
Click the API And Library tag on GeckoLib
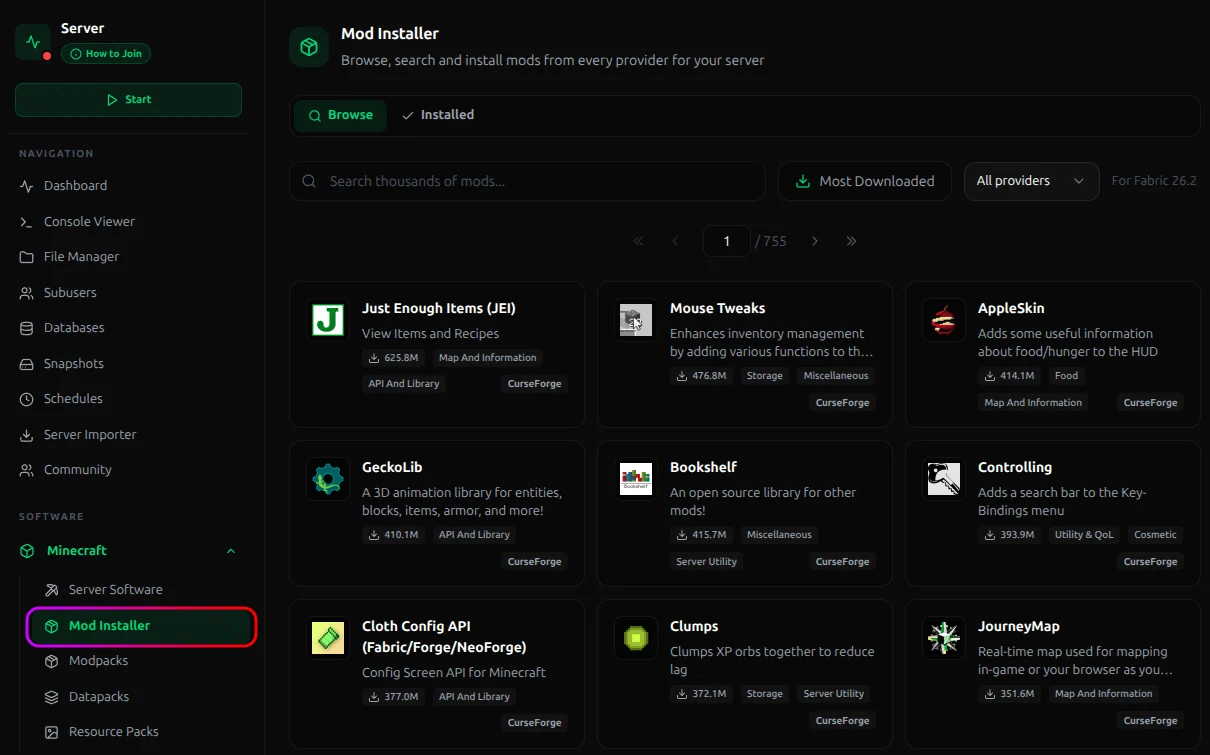pos(474,535)
